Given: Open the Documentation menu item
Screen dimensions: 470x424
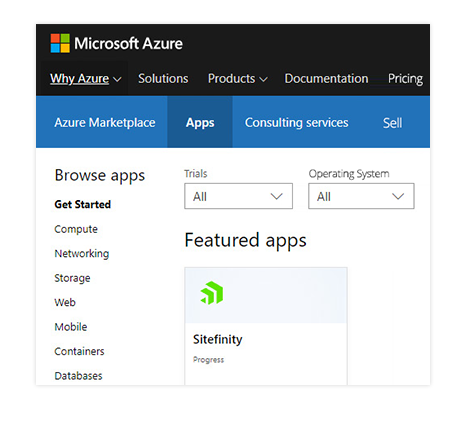Looking at the screenshot, I should click(326, 79).
